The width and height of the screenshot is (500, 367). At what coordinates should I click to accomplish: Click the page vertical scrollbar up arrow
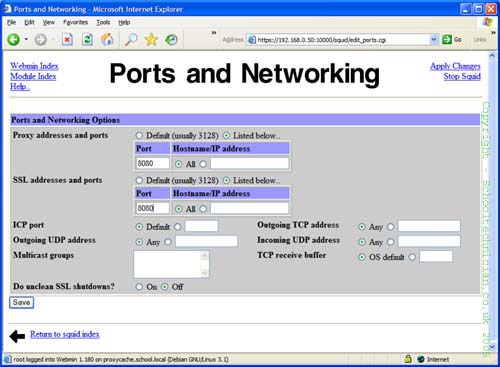(x=492, y=56)
